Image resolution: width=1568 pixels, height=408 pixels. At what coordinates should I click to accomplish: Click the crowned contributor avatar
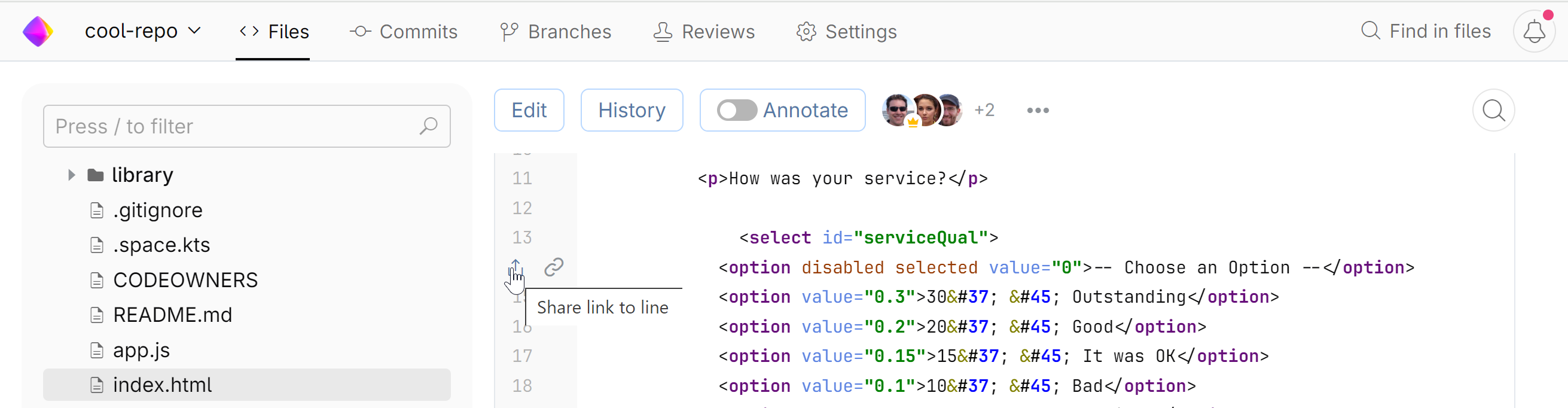(x=897, y=110)
